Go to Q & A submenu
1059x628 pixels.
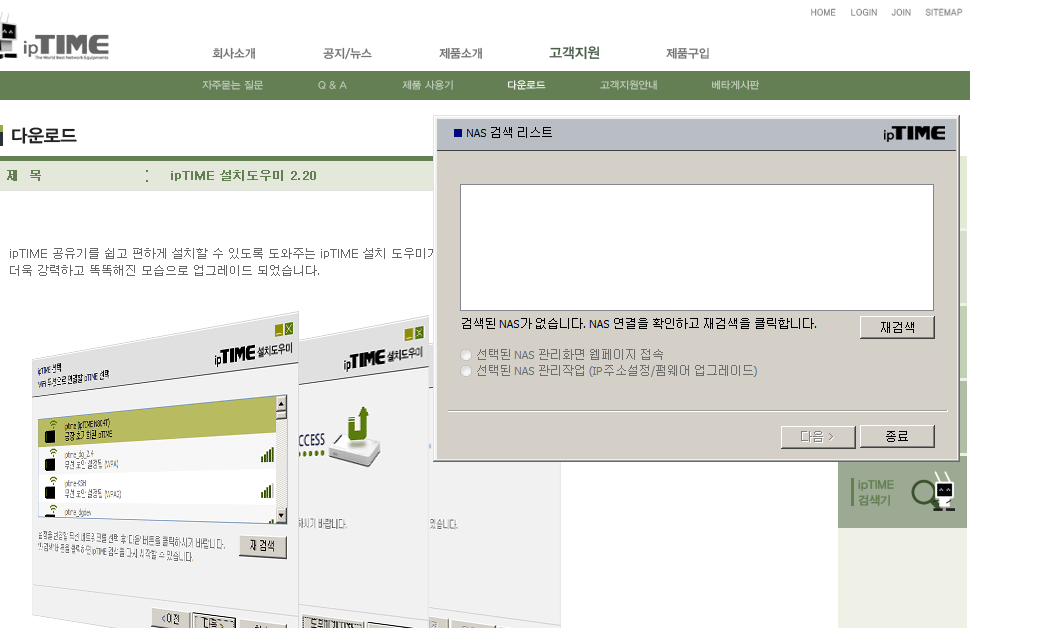(332, 85)
